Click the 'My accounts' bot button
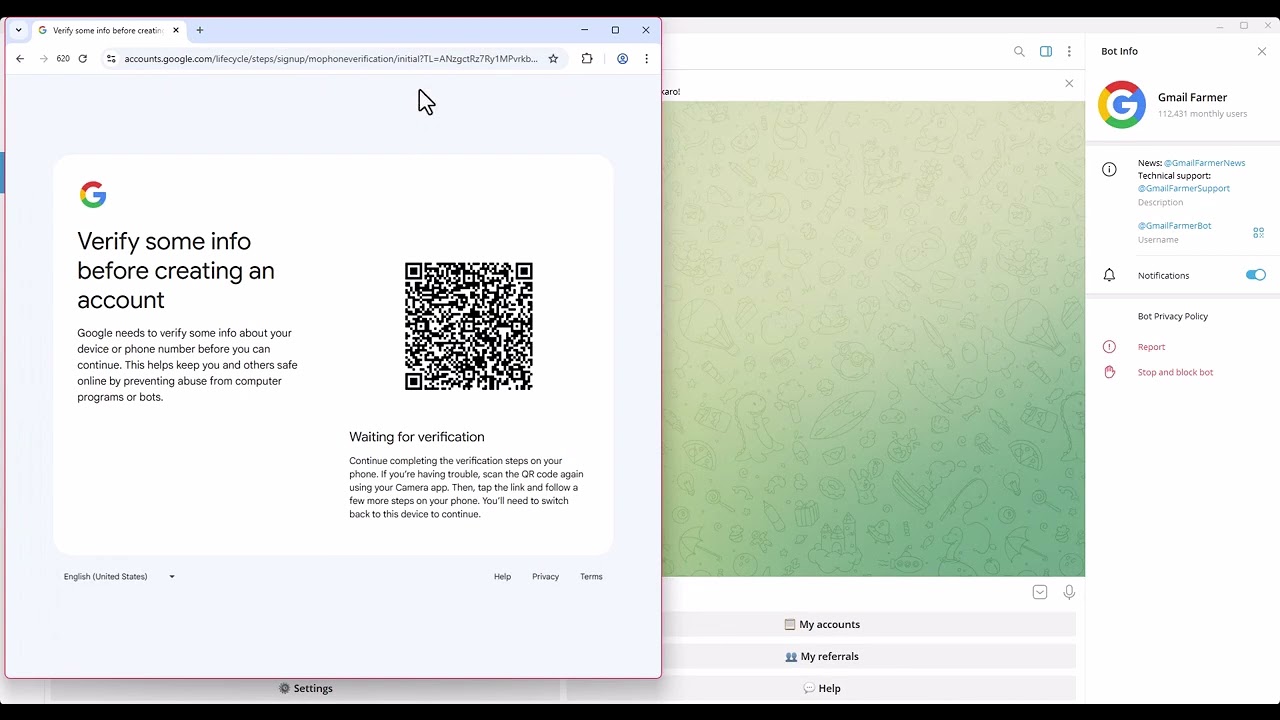 pos(822,625)
